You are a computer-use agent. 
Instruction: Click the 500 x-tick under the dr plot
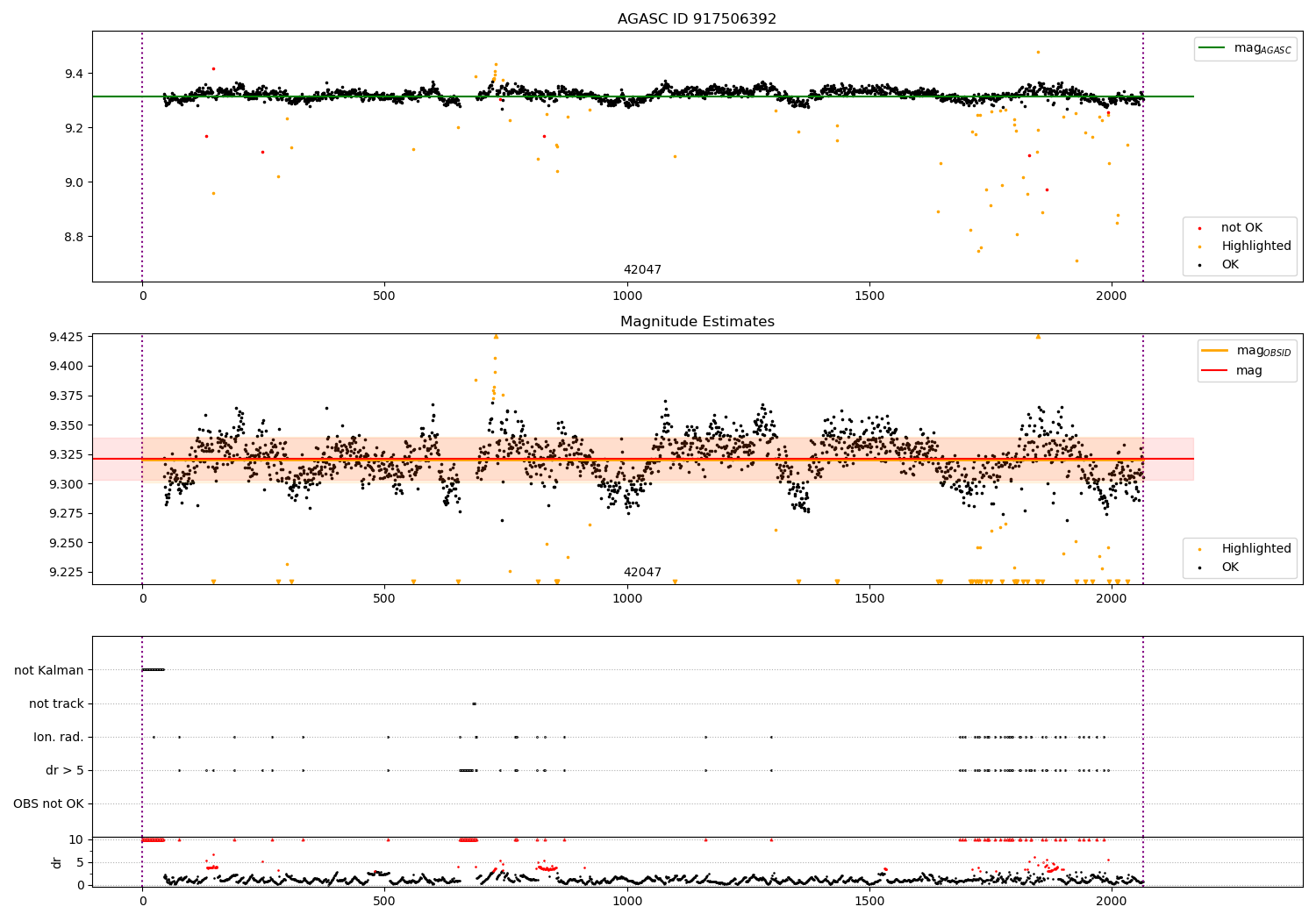pyautogui.click(x=384, y=901)
